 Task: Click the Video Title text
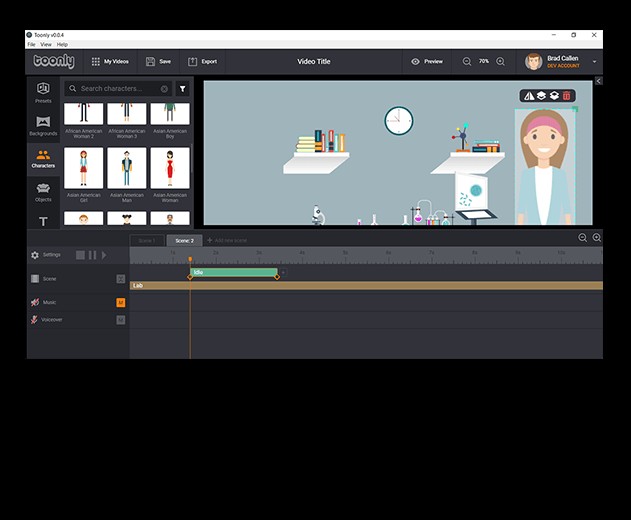click(x=314, y=62)
